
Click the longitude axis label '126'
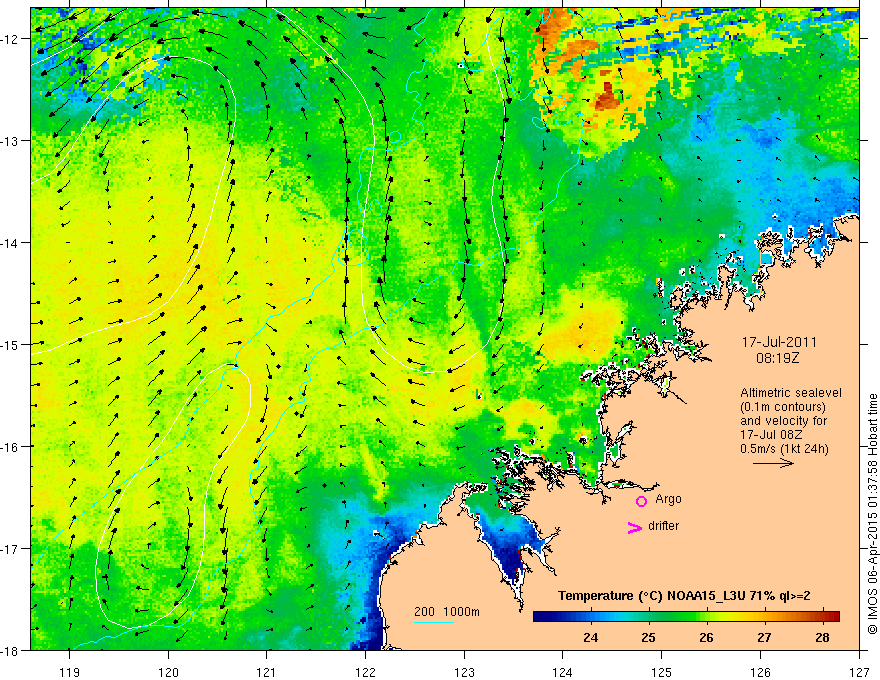point(760,672)
